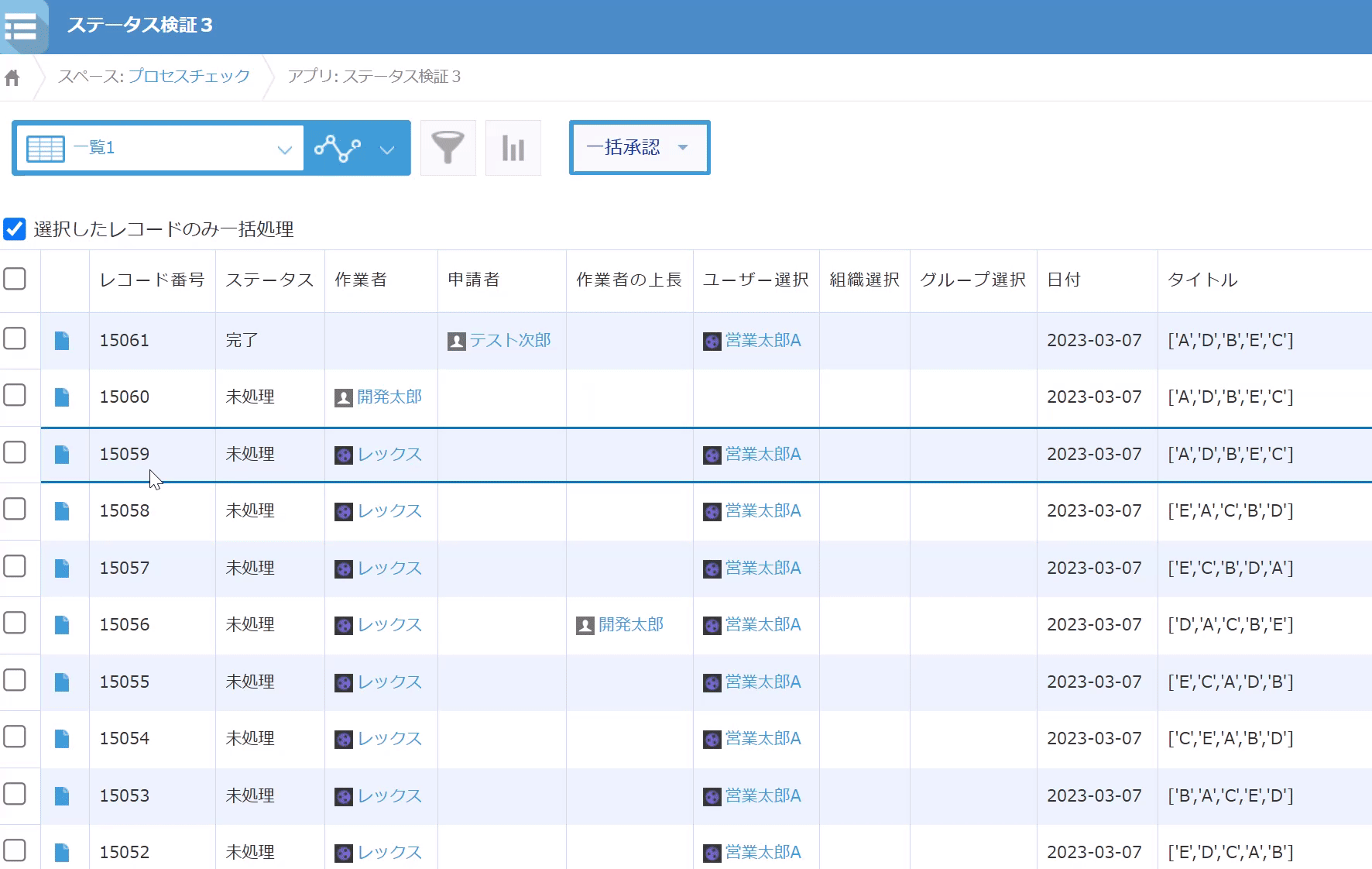Click the レコード番号 column header
Screen dimensions: 1372x869
(152, 280)
